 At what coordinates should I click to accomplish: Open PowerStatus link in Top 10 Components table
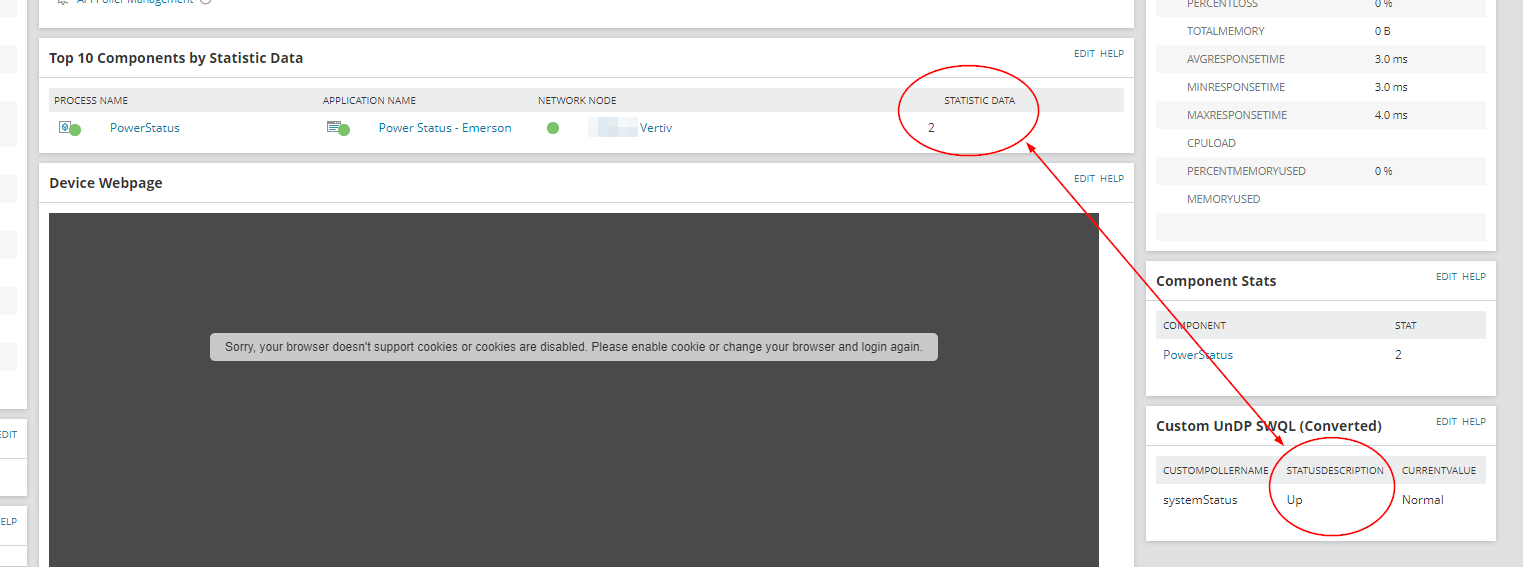[x=145, y=128]
